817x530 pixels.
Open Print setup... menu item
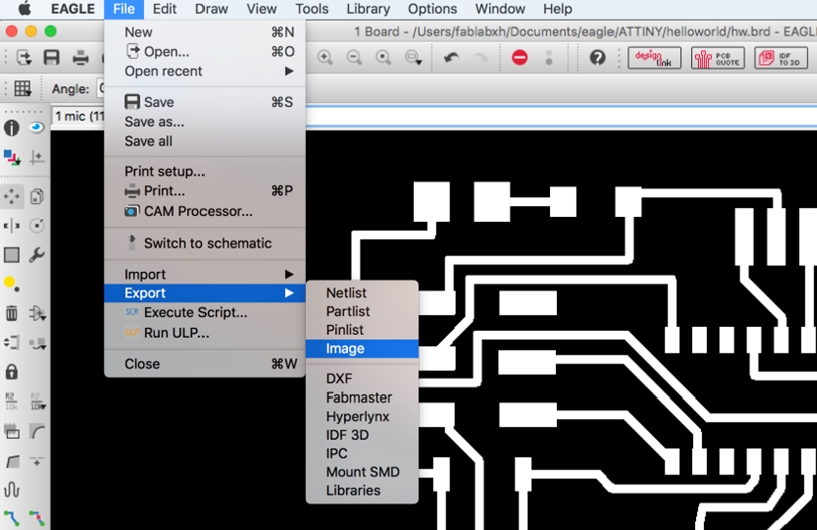205,171
